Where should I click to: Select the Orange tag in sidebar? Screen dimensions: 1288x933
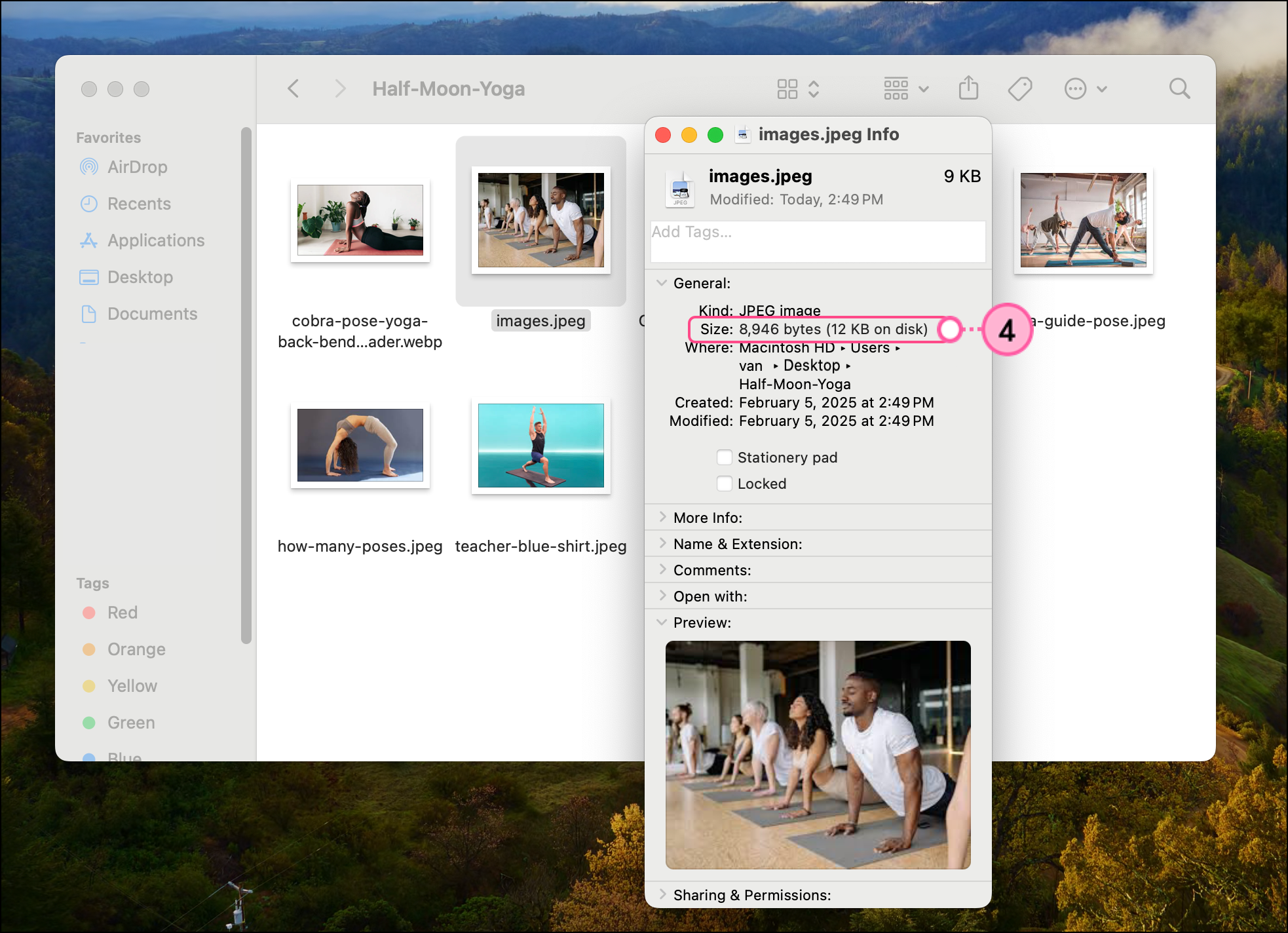tap(124, 649)
